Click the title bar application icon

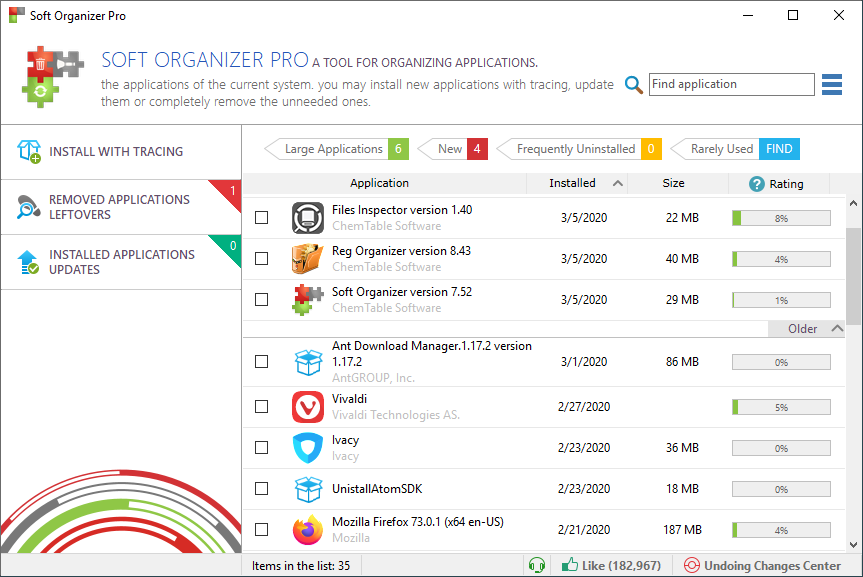17,15
